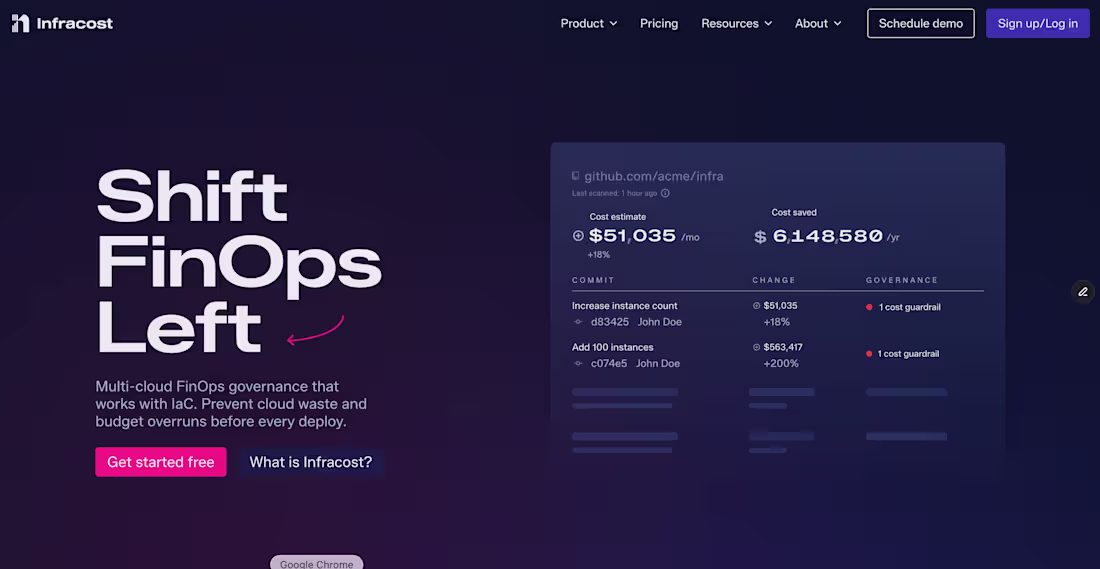Click red dot for Add 100 instances guardrail

tap(869, 354)
